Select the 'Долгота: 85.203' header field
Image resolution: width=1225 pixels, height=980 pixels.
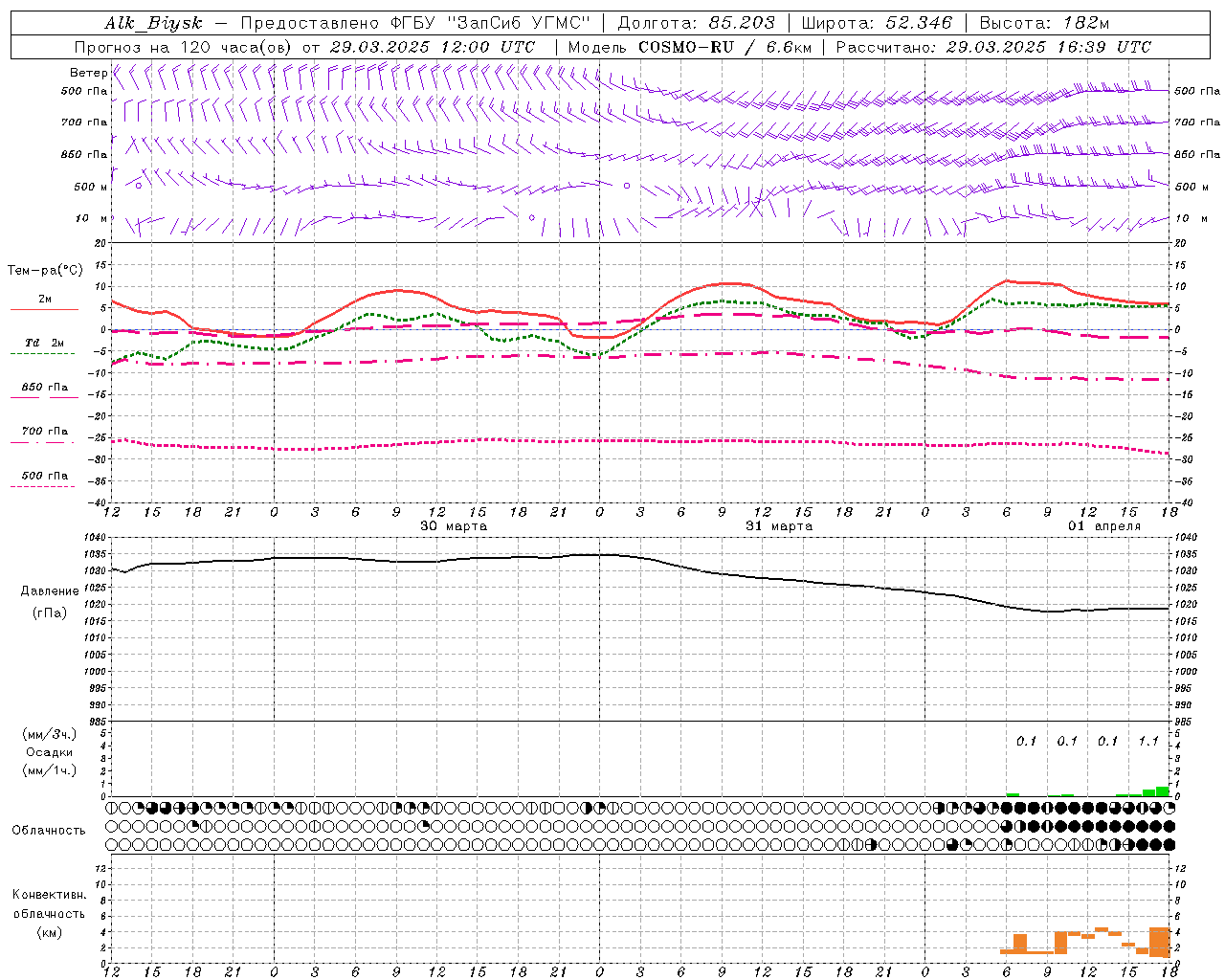[x=697, y=23]
